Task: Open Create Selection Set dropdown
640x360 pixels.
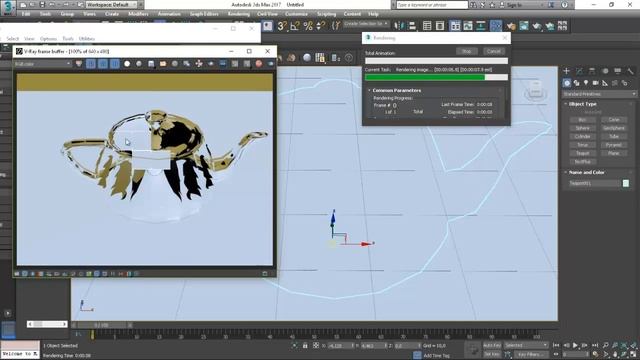Action: 366,24
